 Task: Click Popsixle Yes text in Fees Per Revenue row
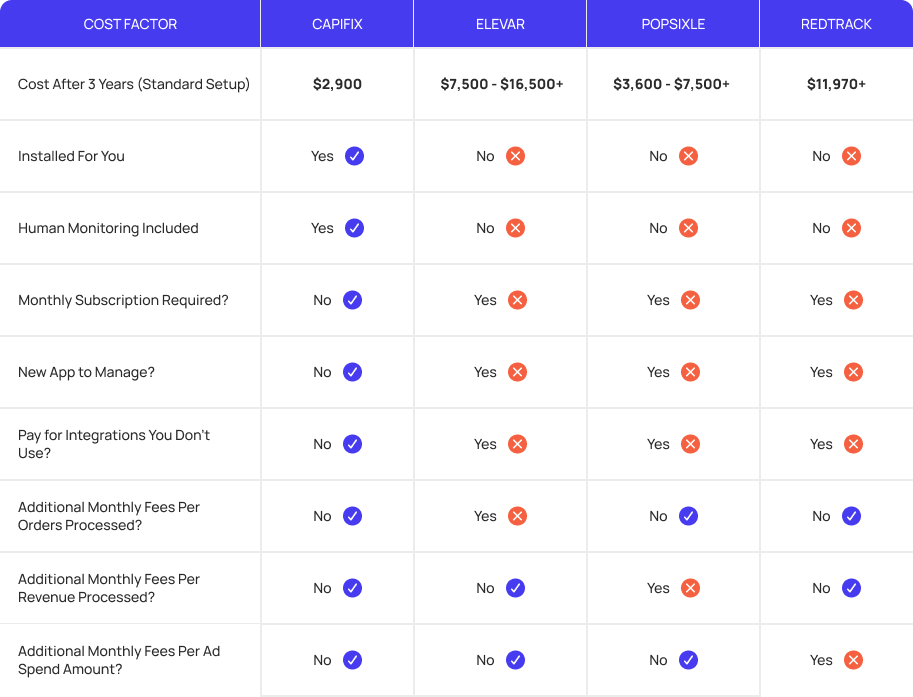click(x=658, y=588)
